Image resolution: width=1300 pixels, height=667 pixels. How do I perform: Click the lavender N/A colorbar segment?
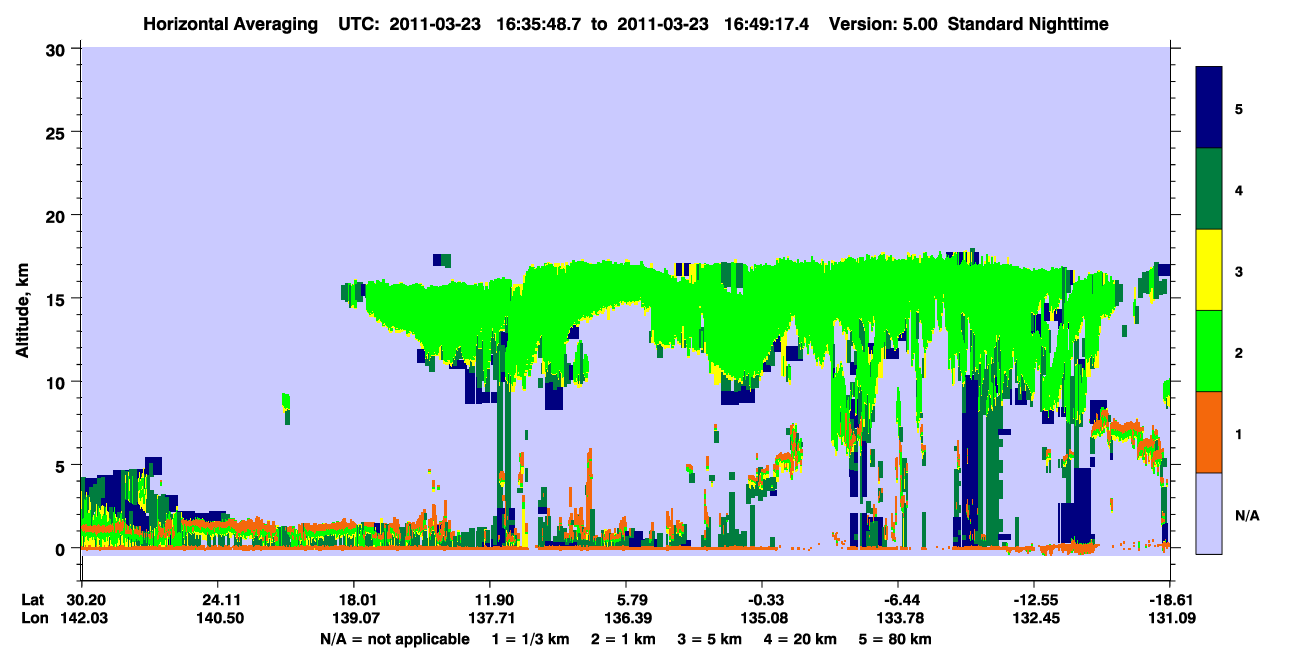1209,512
